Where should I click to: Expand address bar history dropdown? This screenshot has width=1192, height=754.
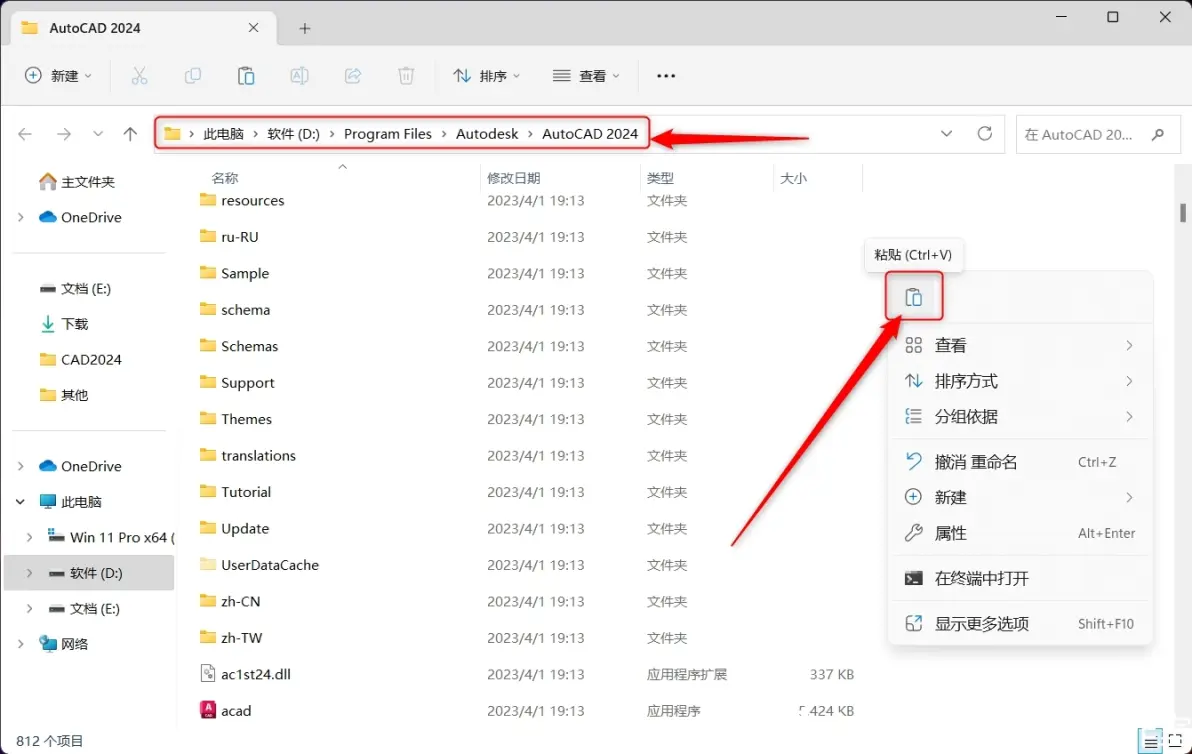click(946, 134)
